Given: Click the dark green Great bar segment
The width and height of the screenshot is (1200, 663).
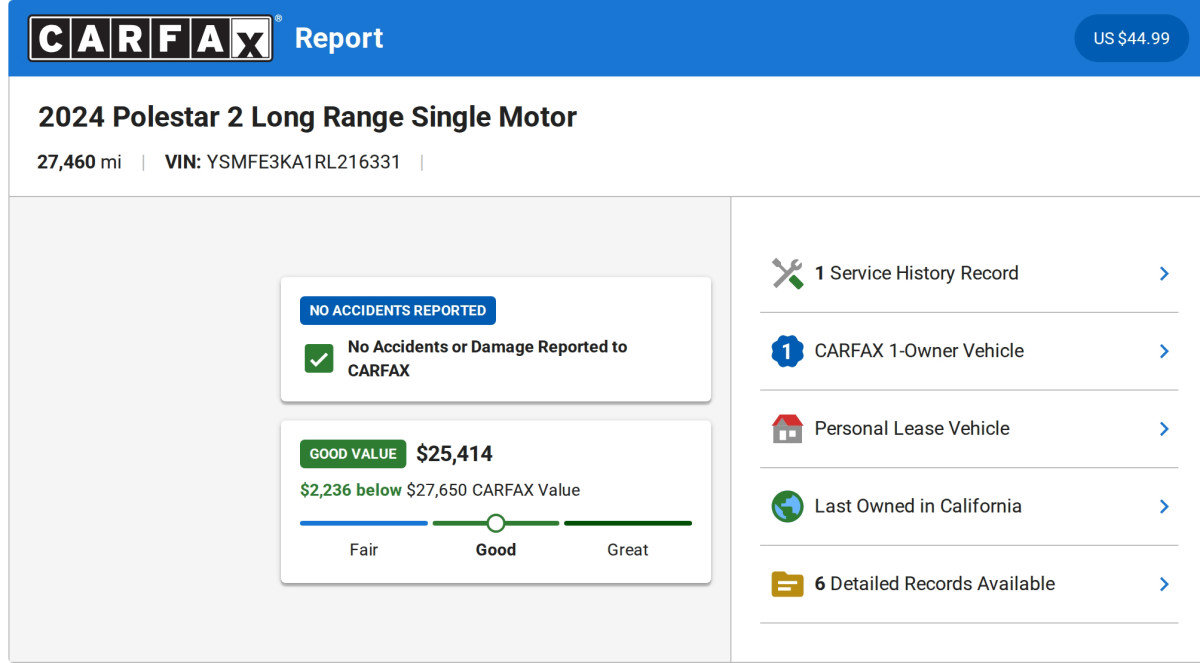Looking at the screenshot, I should click(x=628, y=523).
